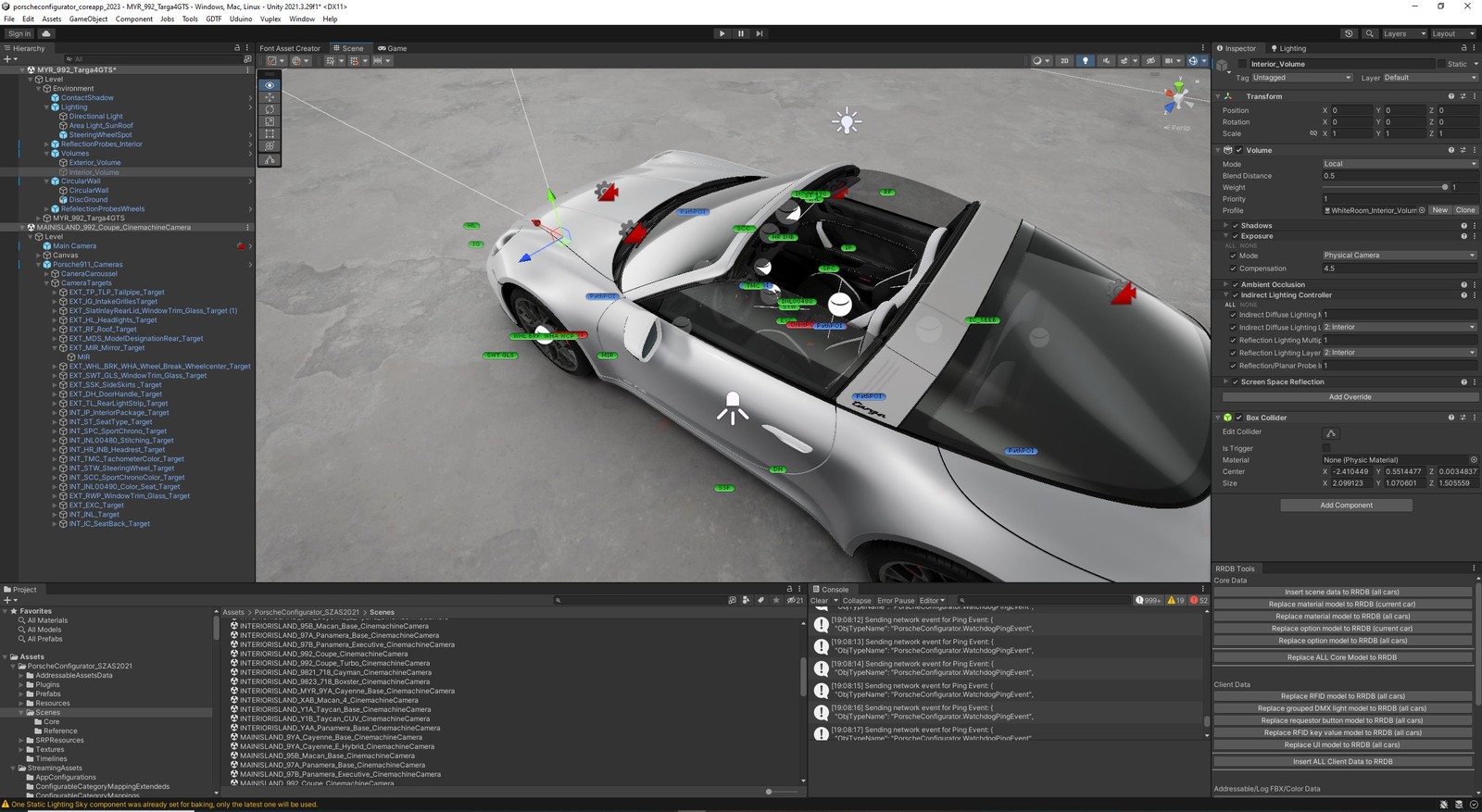This screenshot has height=812, width=1482.
Task: Select the Move tool in scene overlay
Action: coord(270,97)
